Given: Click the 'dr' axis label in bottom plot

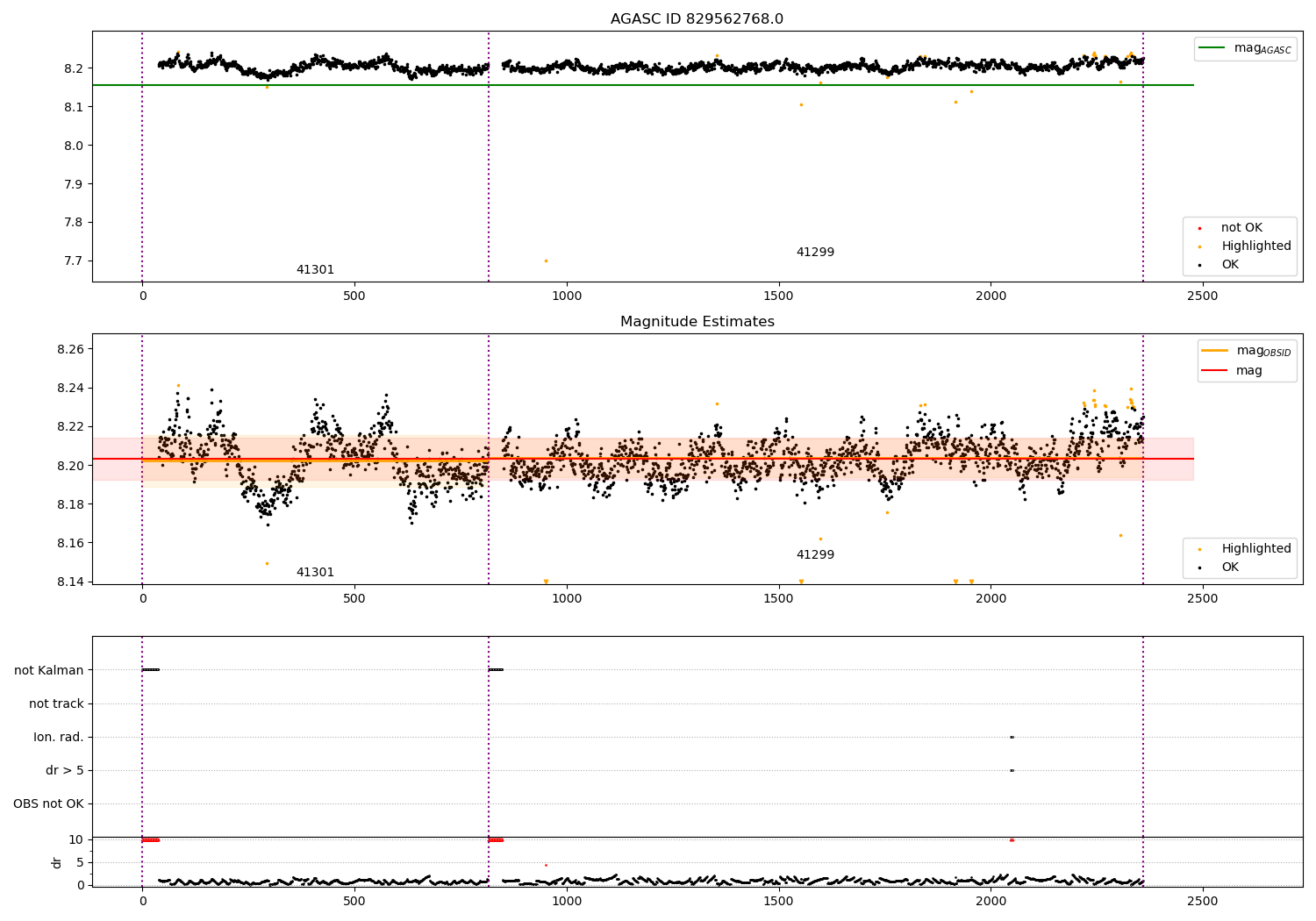Looking at the screenshot, I should tap(57, 862).
